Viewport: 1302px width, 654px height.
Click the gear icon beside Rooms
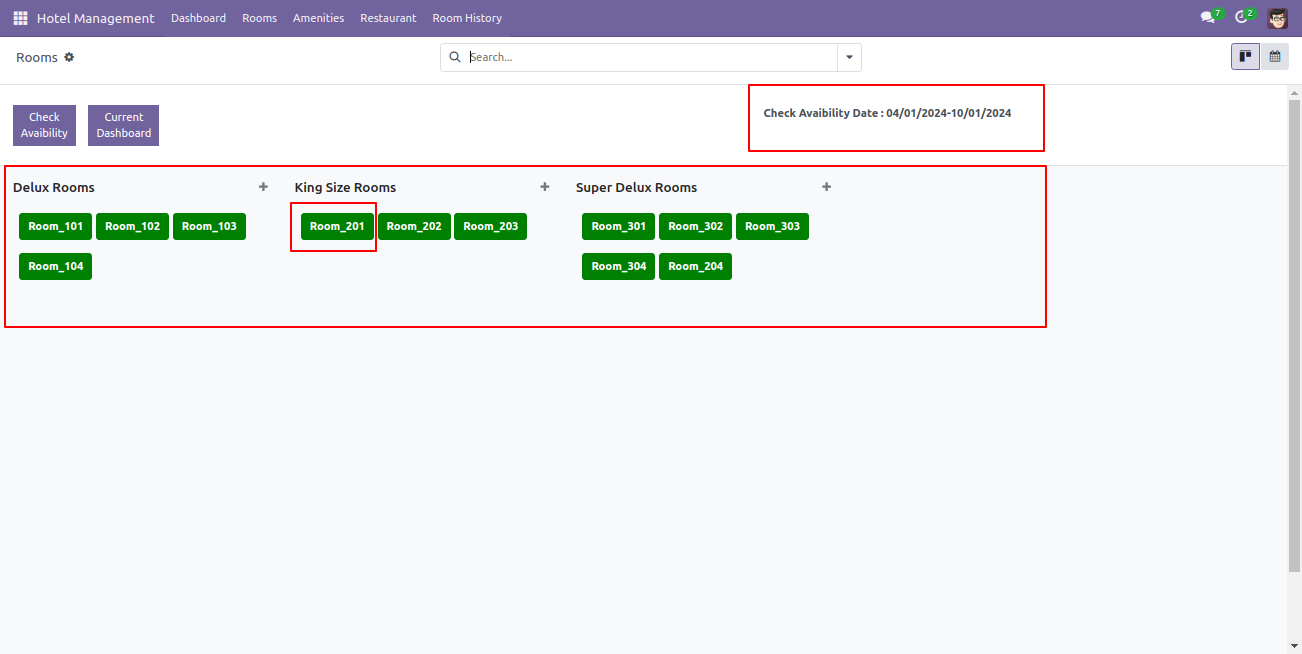click(x=69, y=57)
